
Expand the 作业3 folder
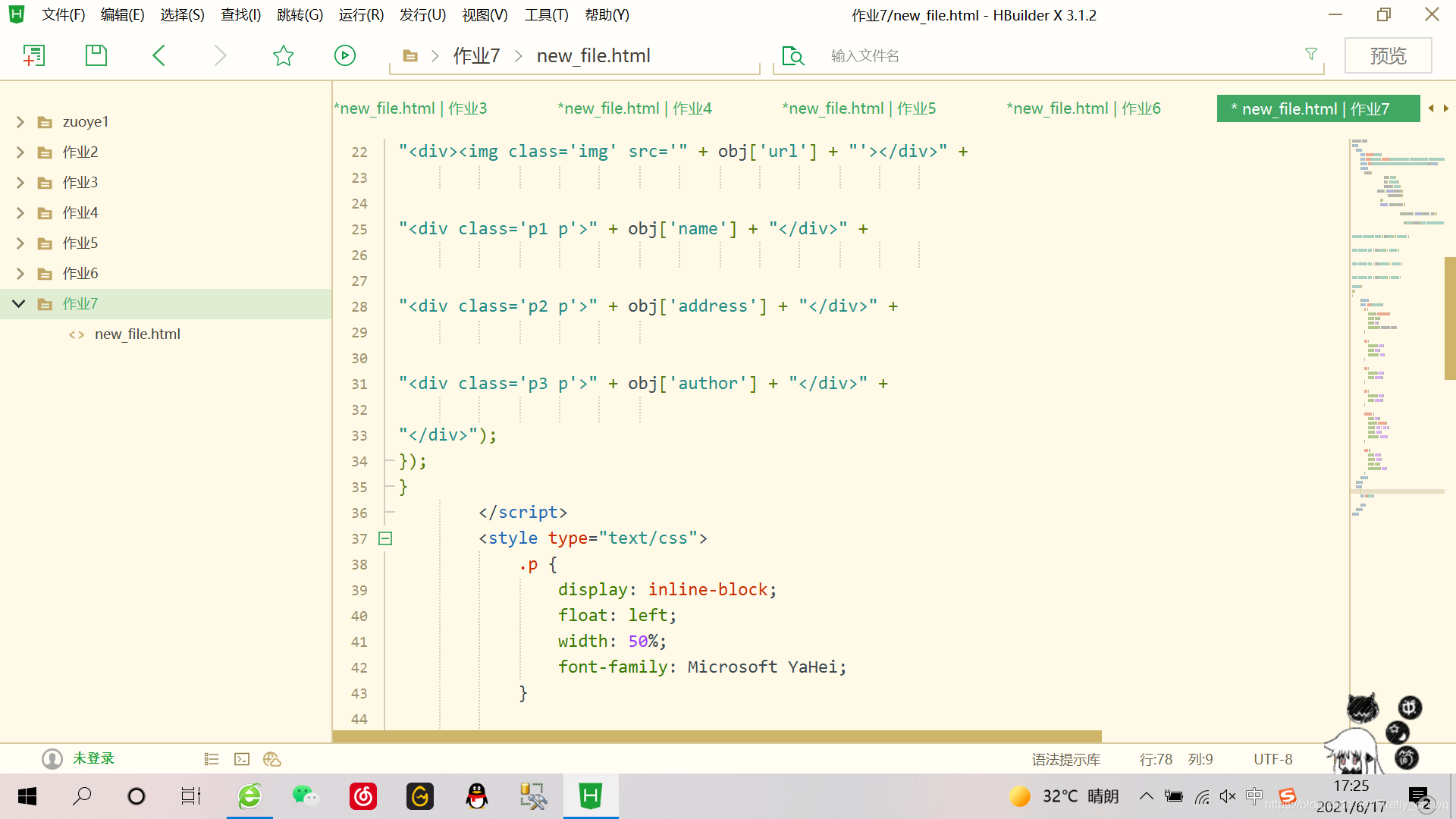[x=20, y=183]
